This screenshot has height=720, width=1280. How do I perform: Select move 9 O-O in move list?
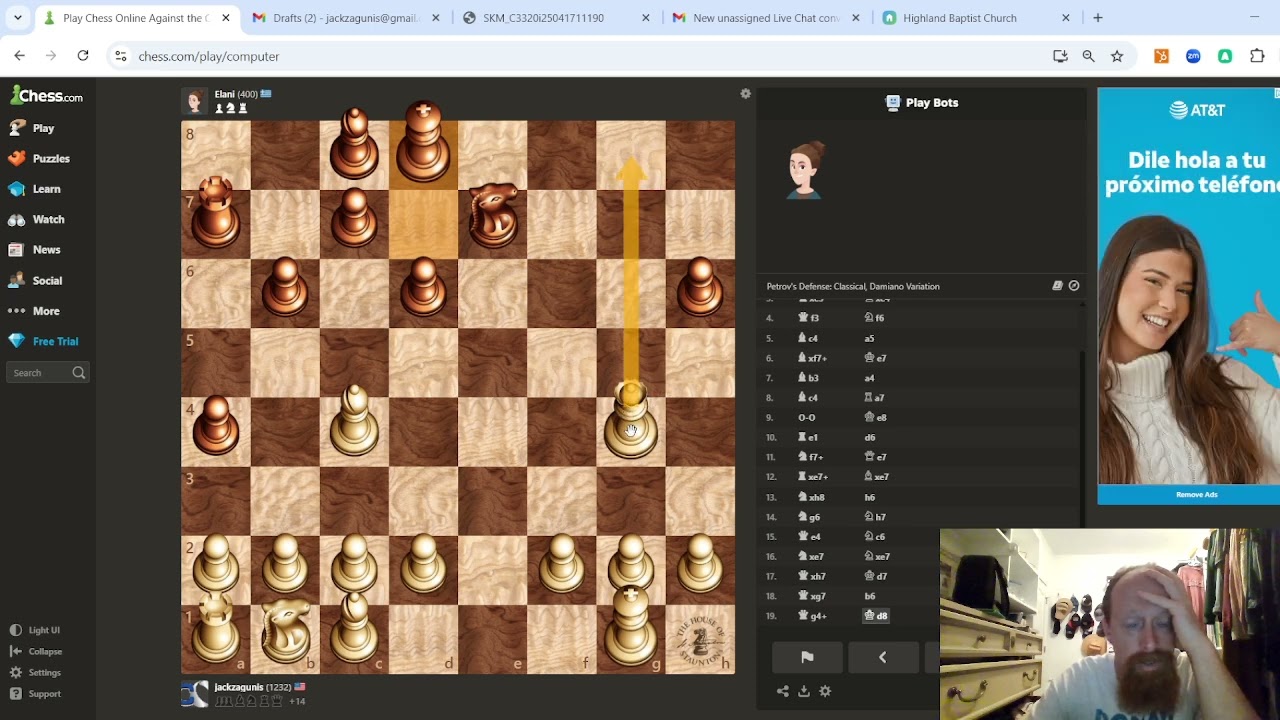[x=806, y=417]
